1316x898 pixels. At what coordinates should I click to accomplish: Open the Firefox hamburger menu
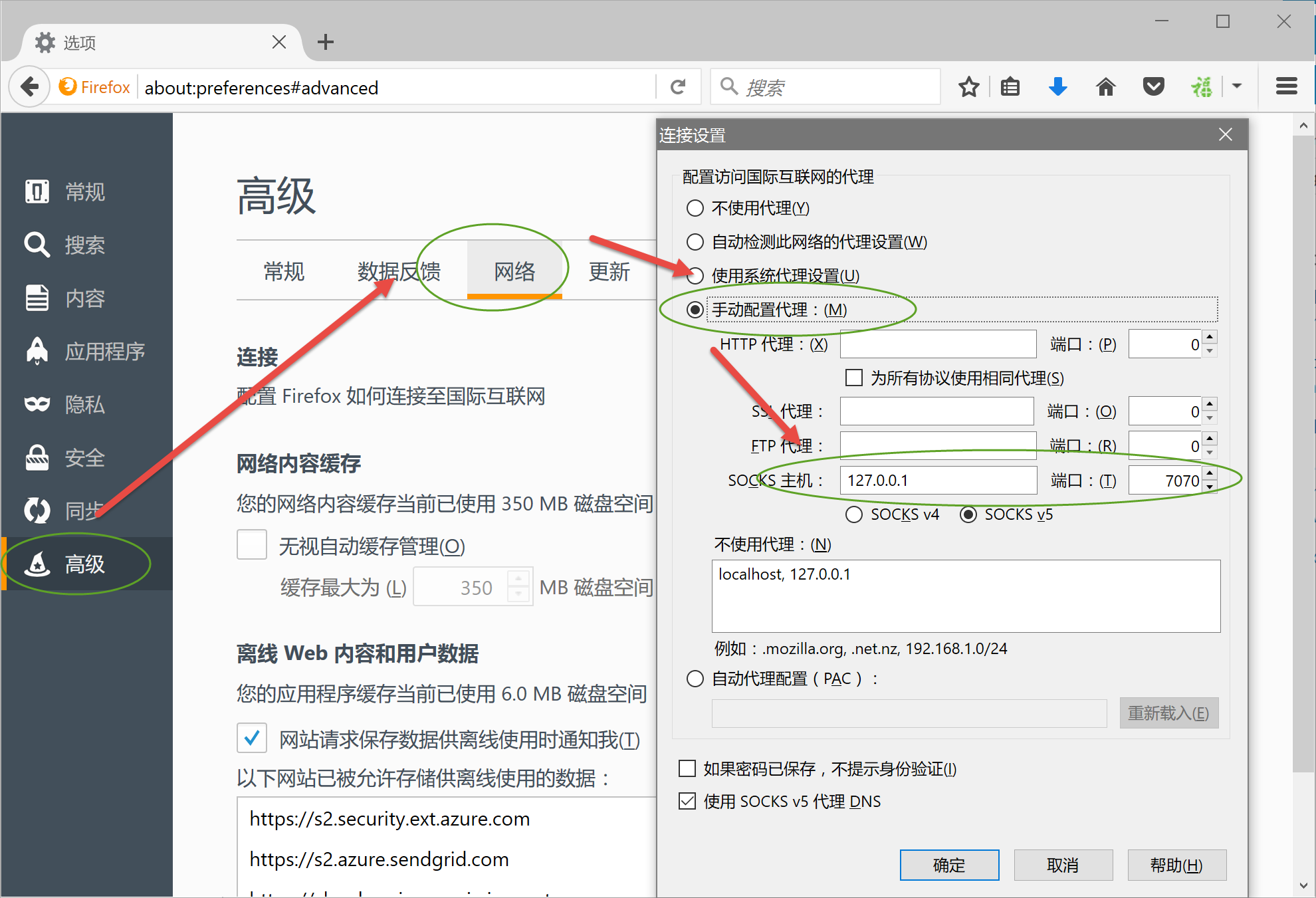click(x=1287, y=86)
